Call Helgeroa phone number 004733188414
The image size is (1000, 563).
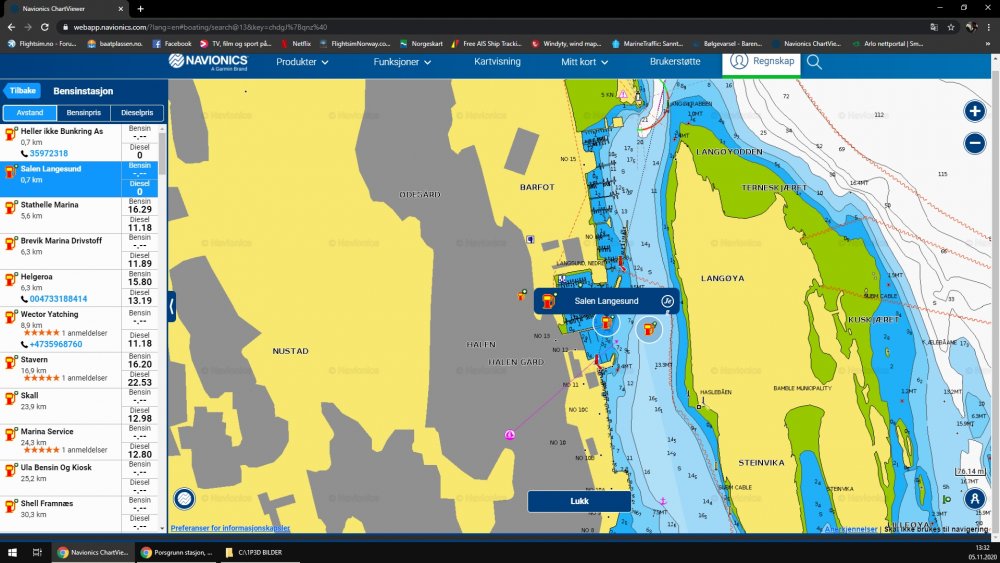(x=58, y=298)
